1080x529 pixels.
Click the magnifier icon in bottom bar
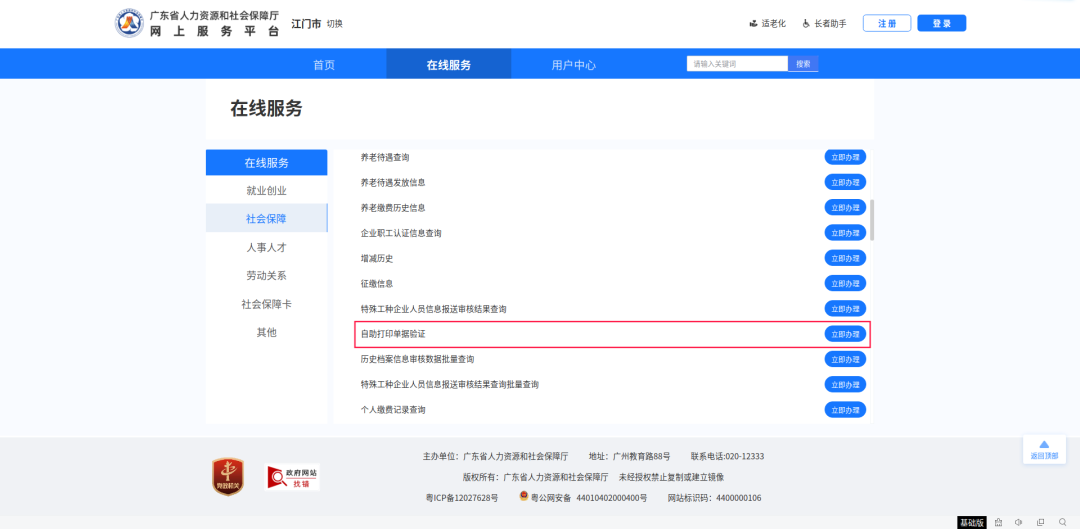coord(1062,522)
